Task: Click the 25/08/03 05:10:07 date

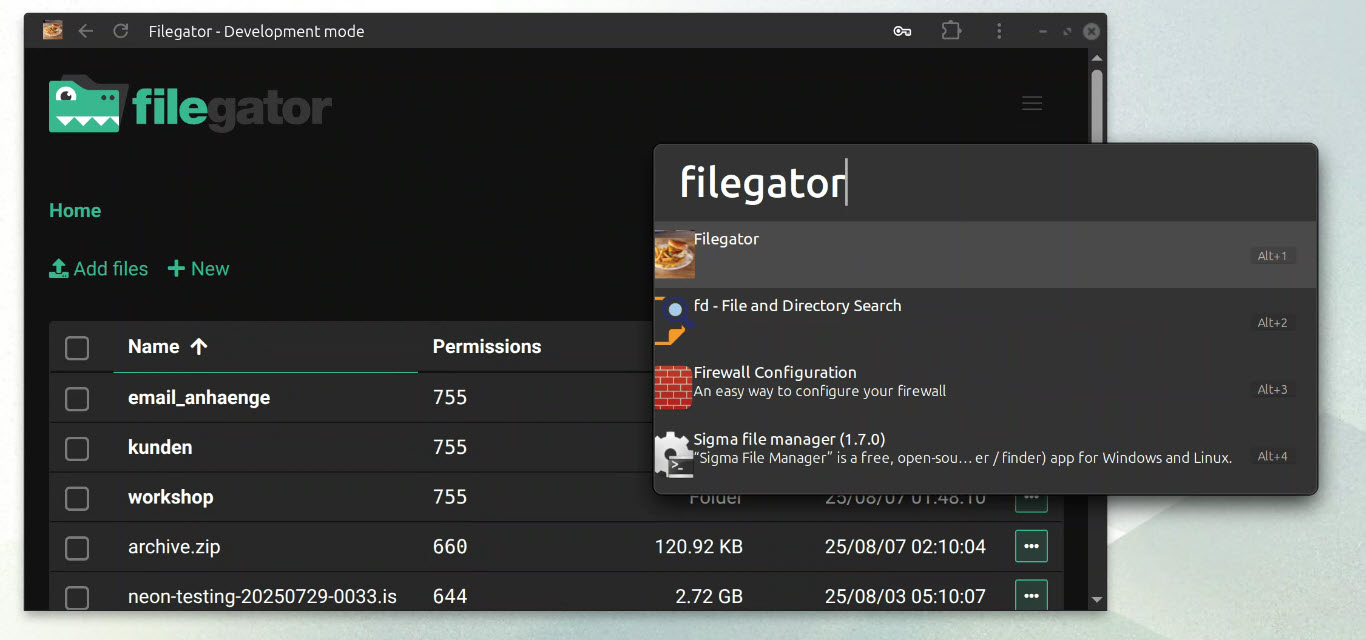Action: tap(905, 597)
